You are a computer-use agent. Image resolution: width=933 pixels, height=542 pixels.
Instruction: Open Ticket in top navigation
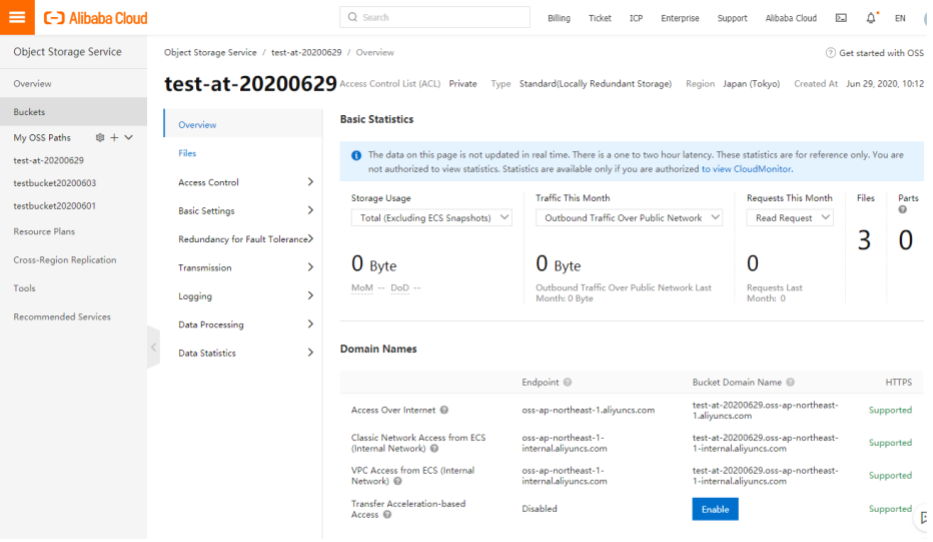(x=600, y=18)
